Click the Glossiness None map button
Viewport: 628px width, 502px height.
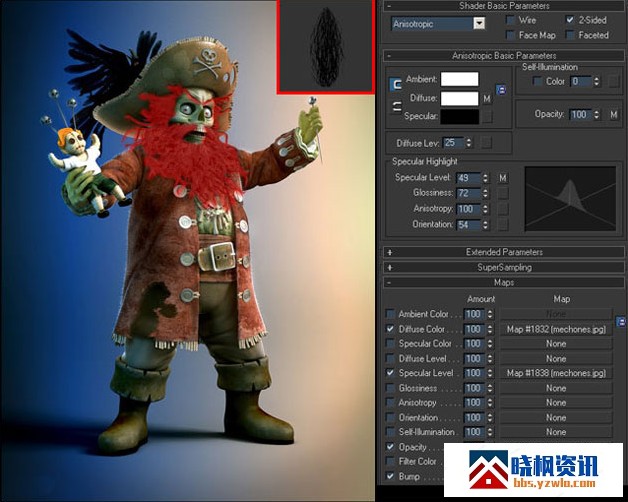tap(556, 388)
